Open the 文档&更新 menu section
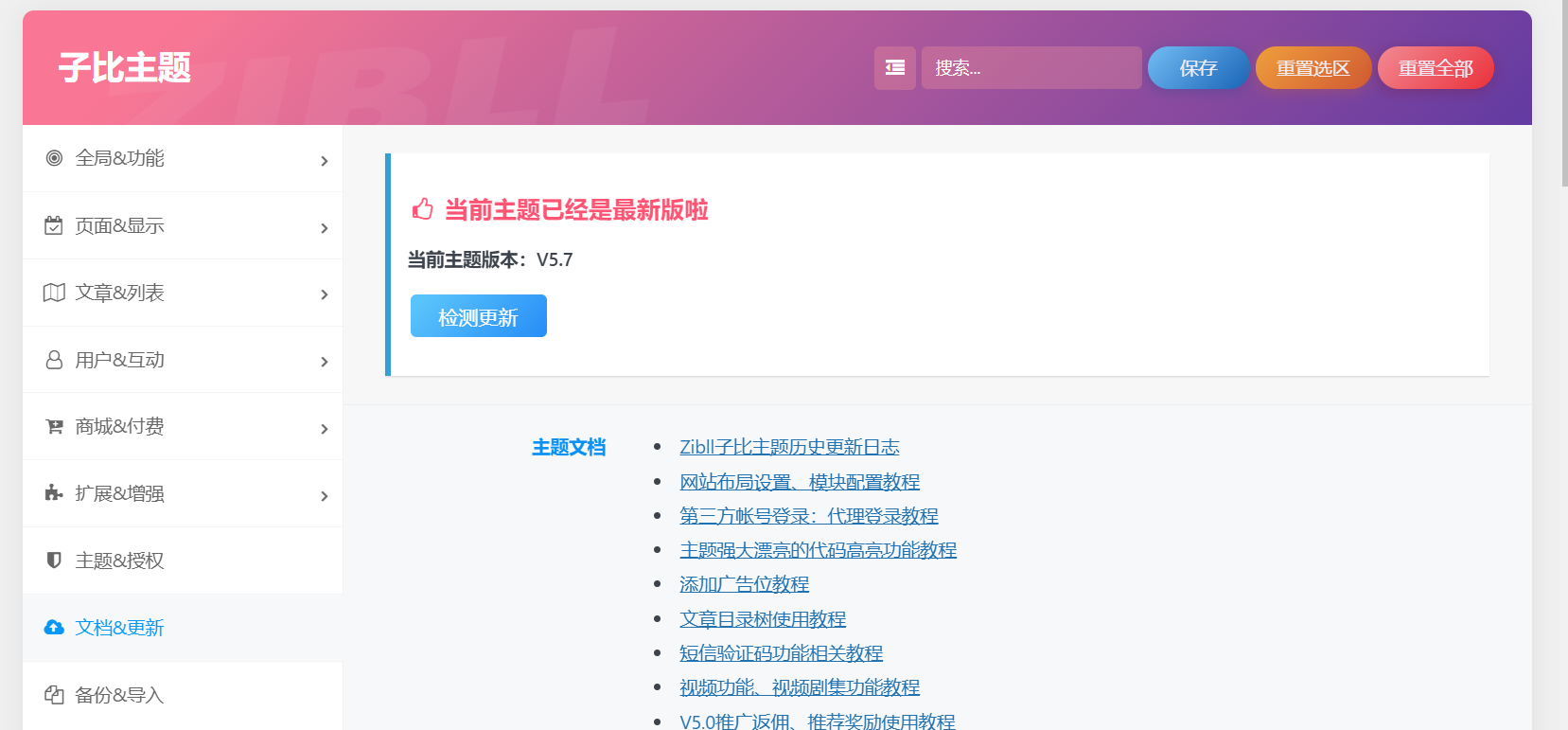This screenshot has width=1568, height=730. [x=119, y=628]
